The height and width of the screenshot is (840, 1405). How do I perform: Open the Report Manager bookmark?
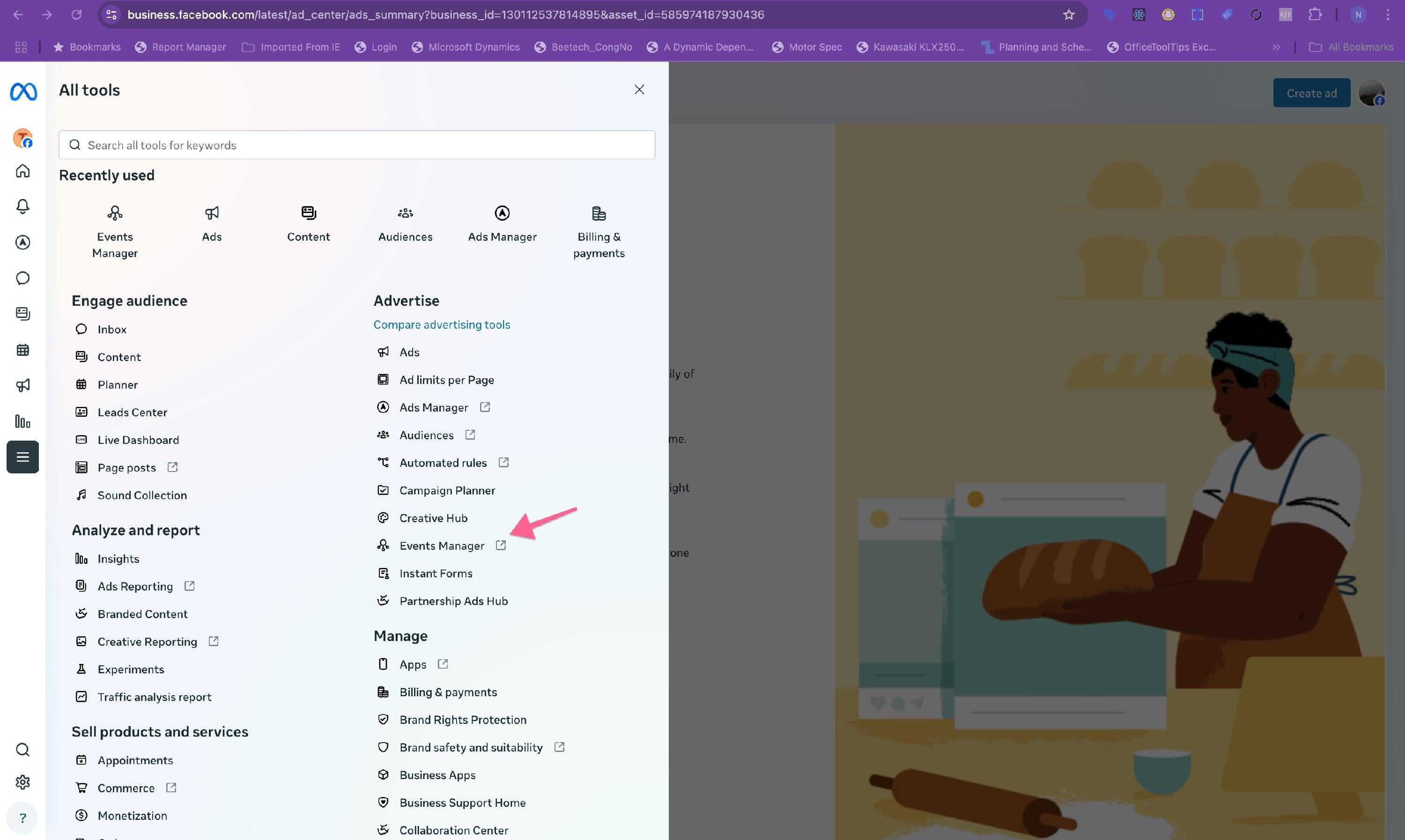[181, 47]
